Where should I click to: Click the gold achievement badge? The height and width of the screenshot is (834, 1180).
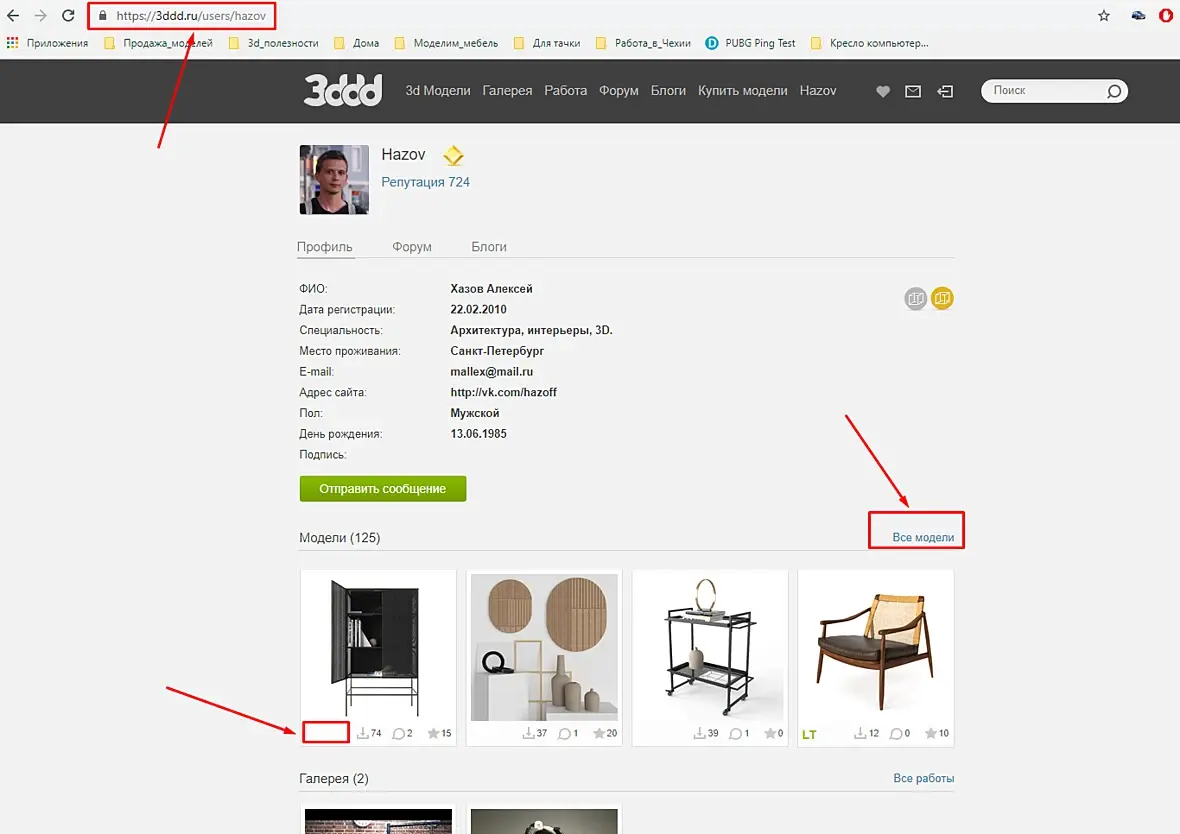[942, 299]
